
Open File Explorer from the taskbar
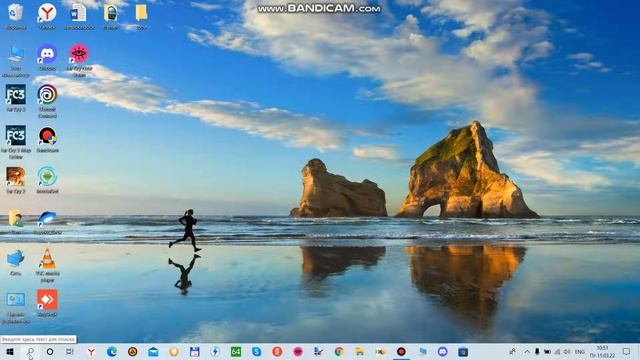click(360, 352)
